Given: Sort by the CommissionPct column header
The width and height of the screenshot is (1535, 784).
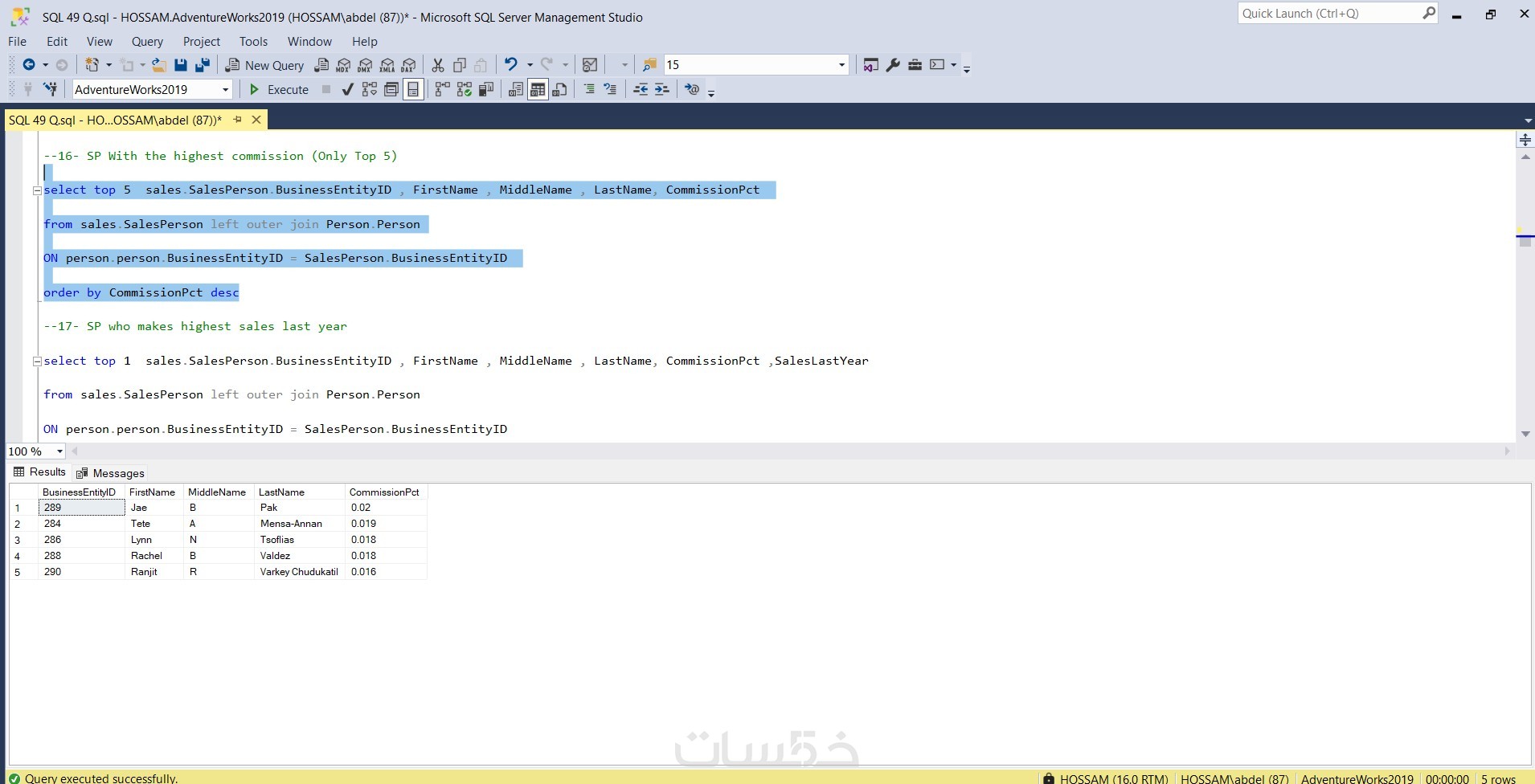Looking at the screenshot, I should coord(384,492).
